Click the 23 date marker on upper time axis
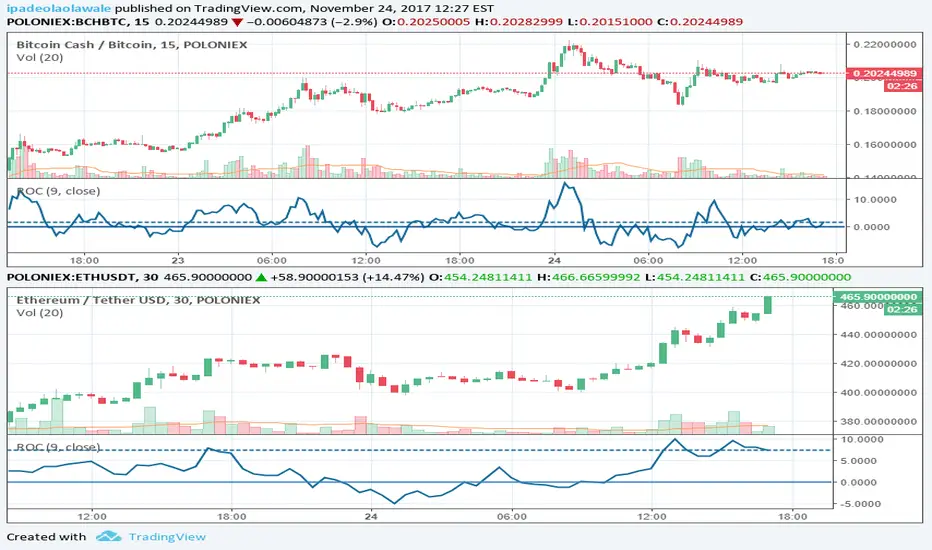The image size is (932, 550). click(x=178, y=260)
